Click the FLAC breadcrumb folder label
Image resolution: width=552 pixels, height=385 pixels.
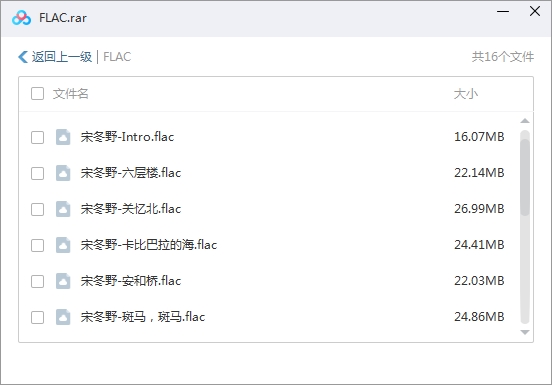click(x=117, y=57)
